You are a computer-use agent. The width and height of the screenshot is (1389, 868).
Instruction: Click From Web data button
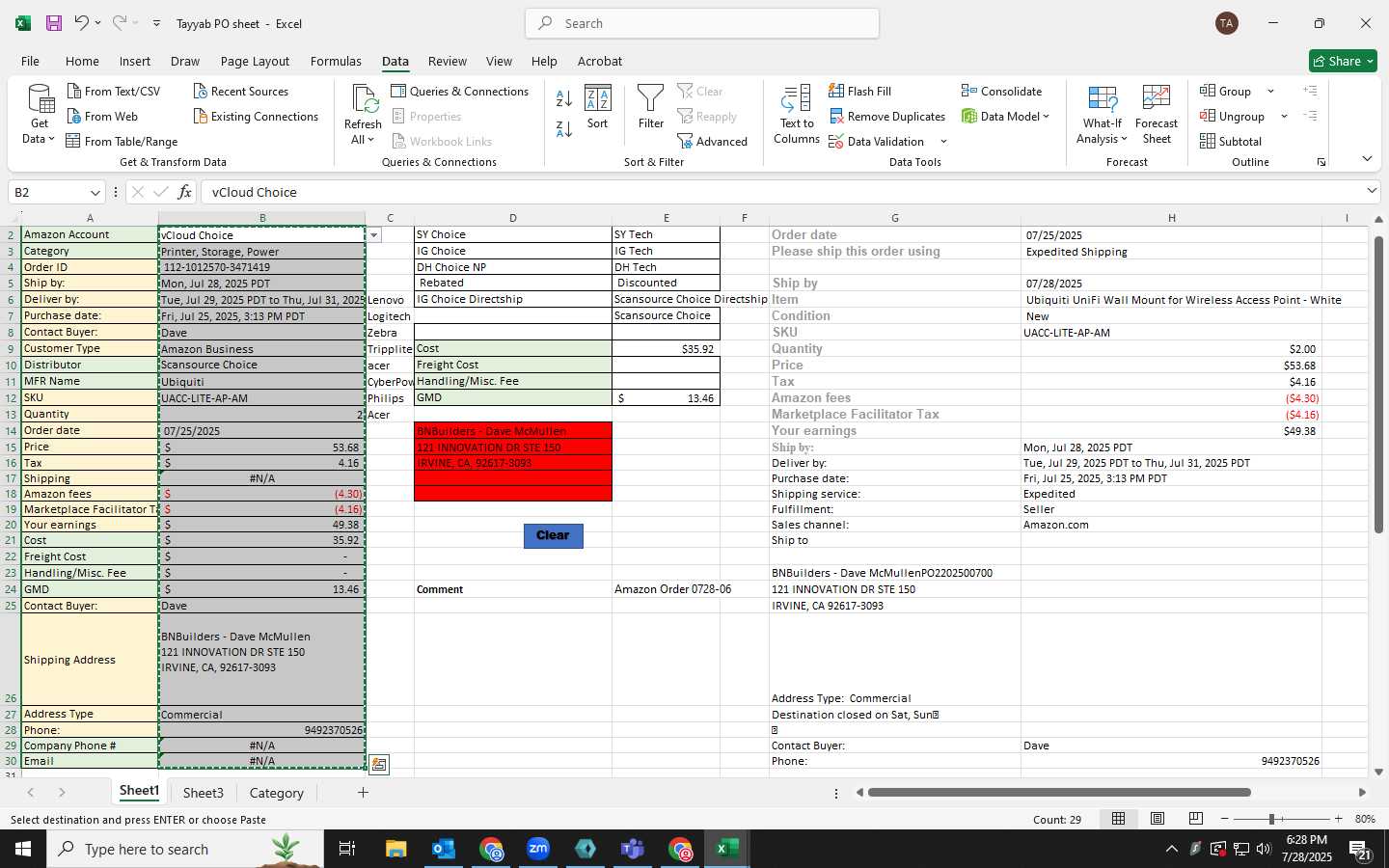pos(102,116)
